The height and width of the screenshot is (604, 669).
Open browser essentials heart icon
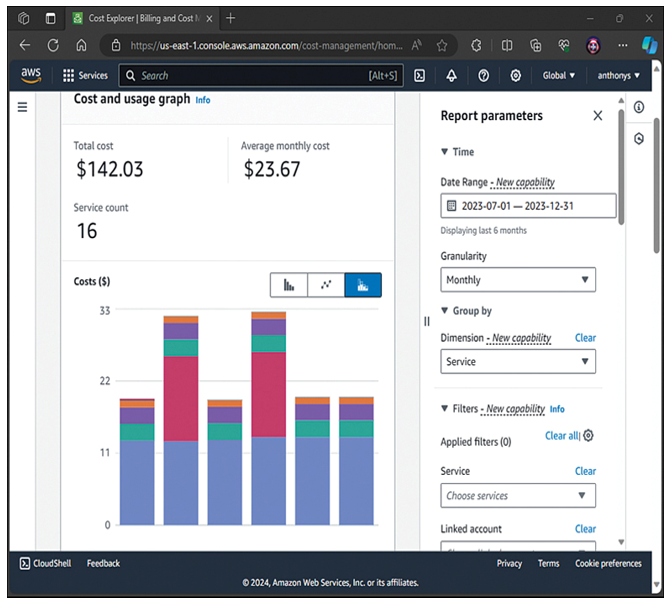pos(564,45)
